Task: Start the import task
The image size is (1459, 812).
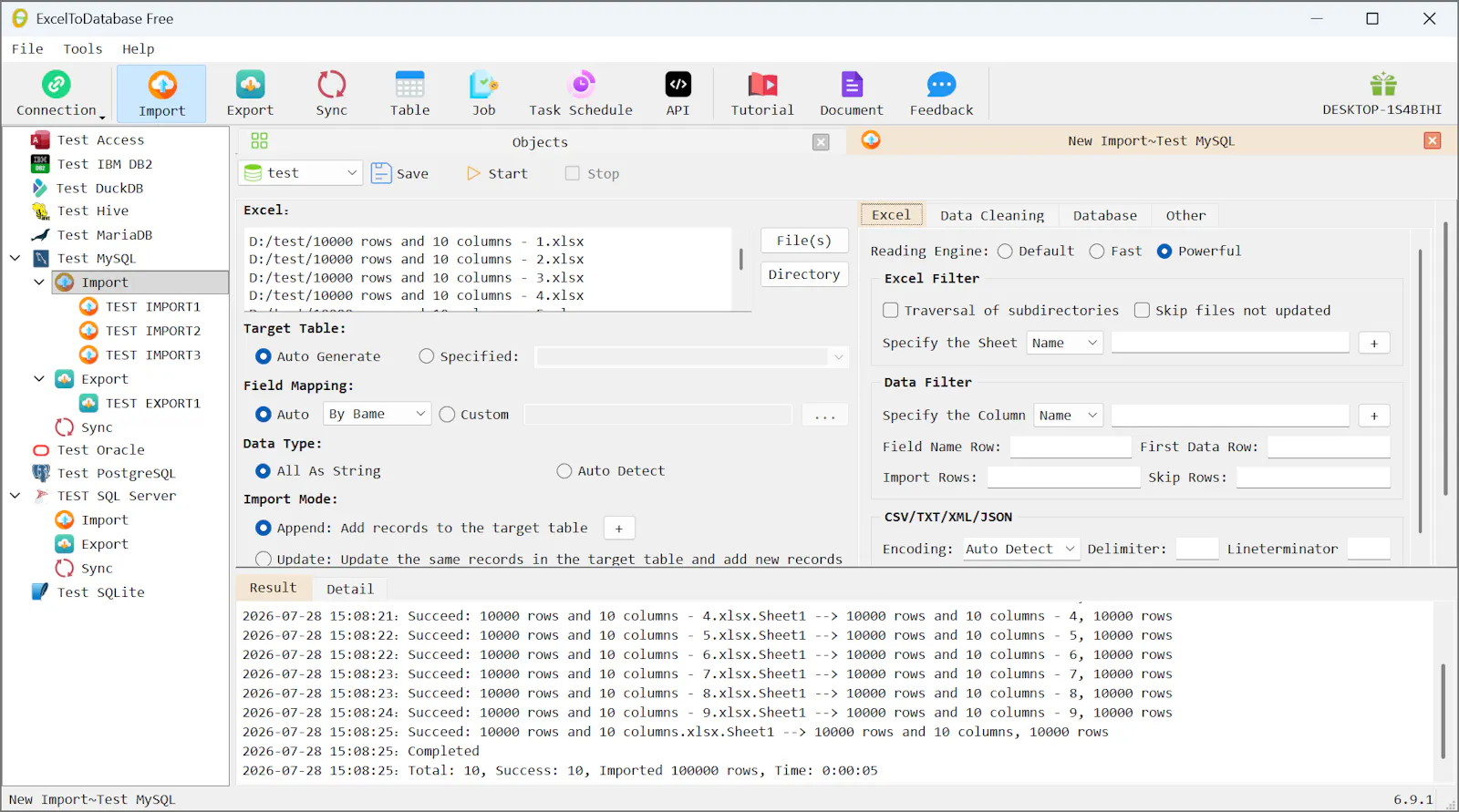Action: [x=497, y=173]
